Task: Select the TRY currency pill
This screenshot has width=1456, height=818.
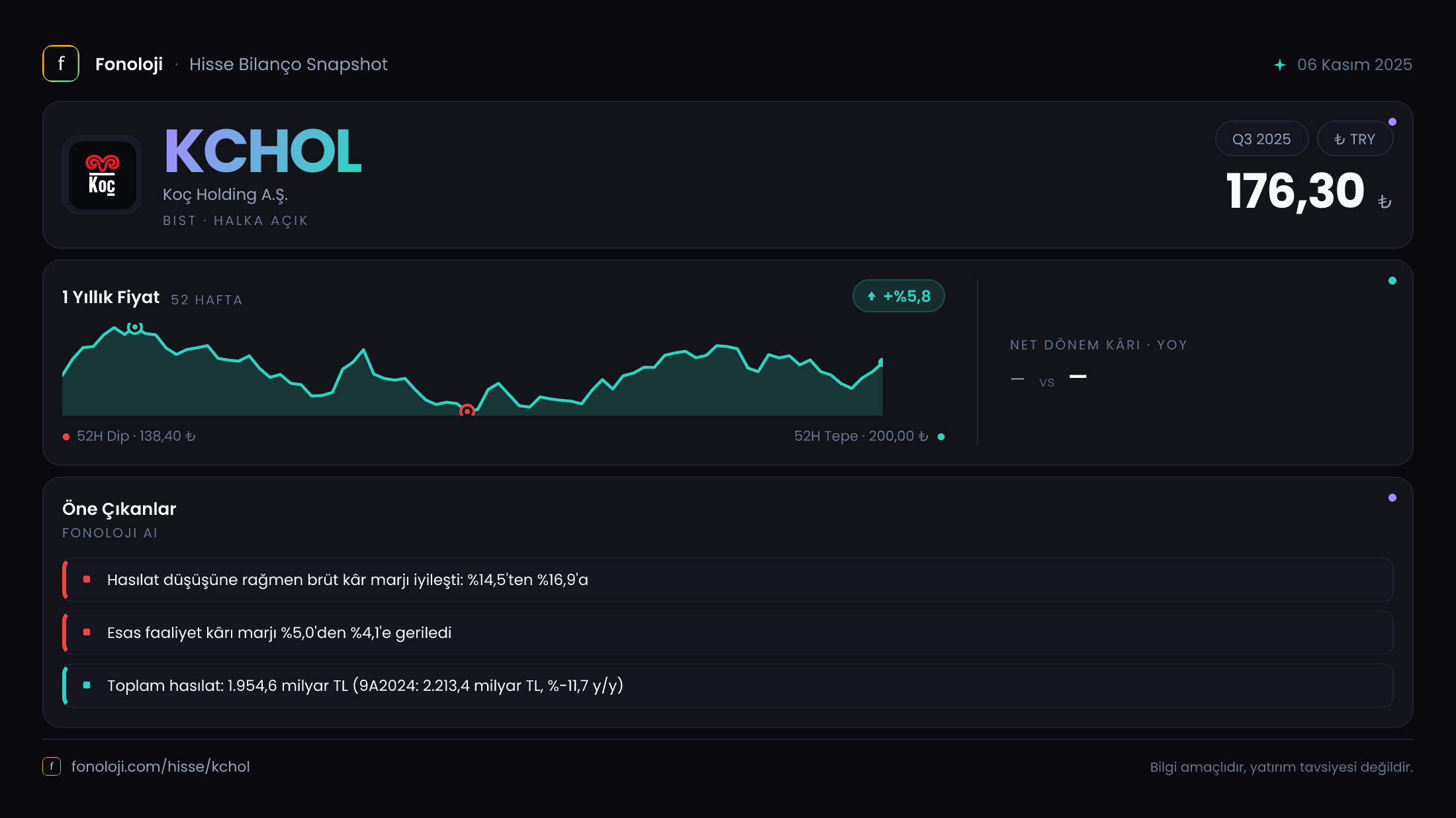Action: click(1355, 139)
